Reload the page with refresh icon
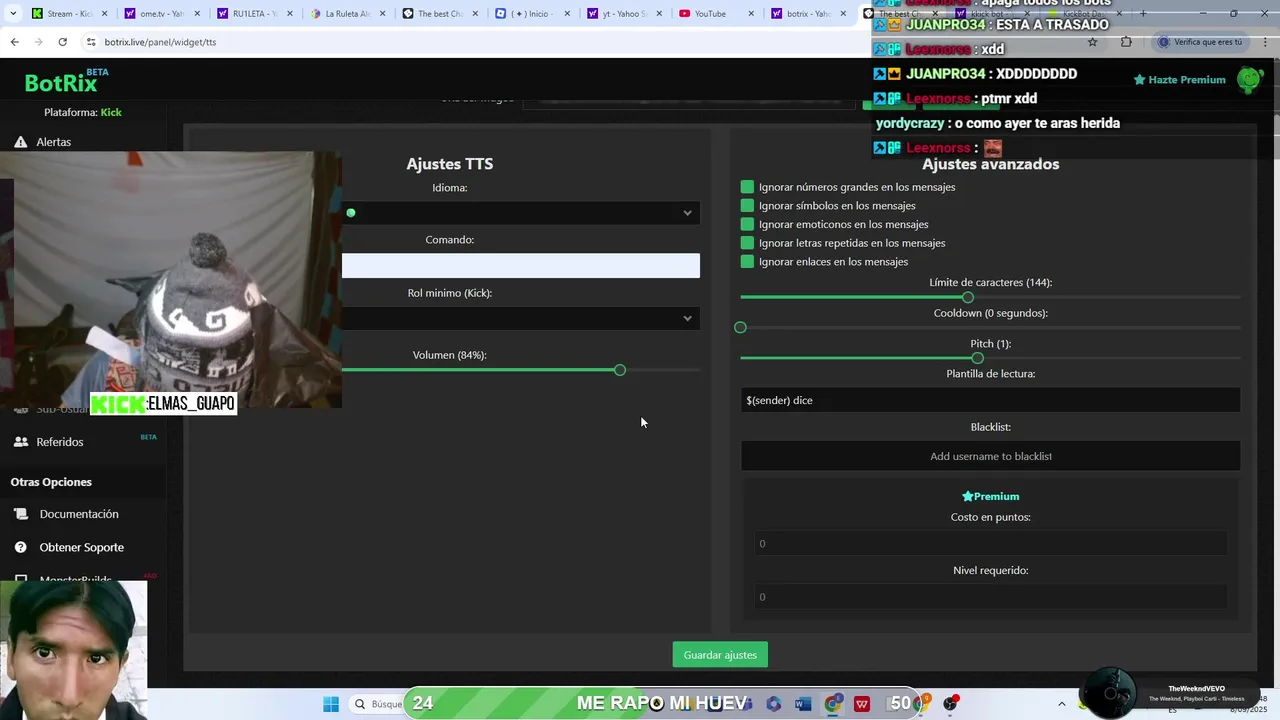 pos(62,42)
